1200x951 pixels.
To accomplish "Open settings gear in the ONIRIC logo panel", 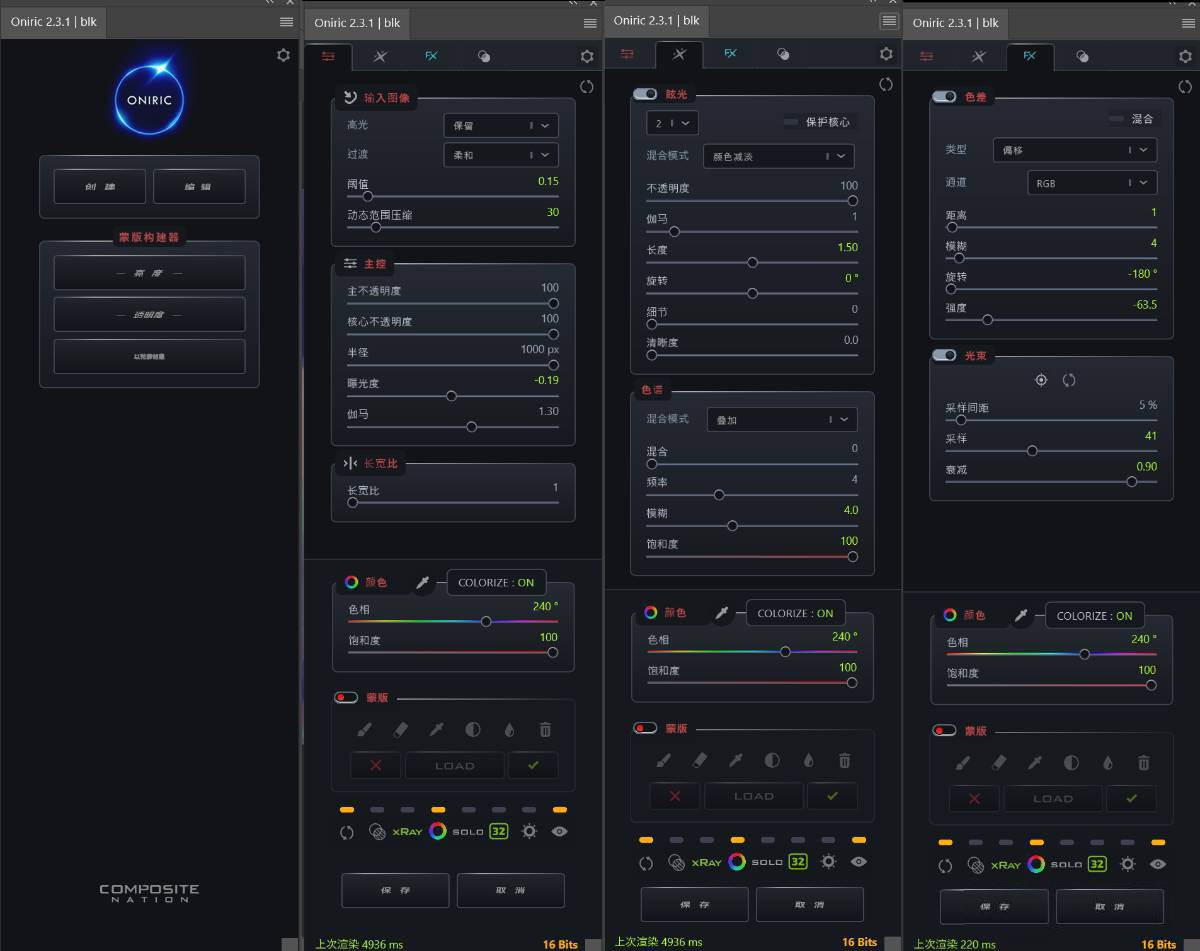I will (x=283, y=55).
